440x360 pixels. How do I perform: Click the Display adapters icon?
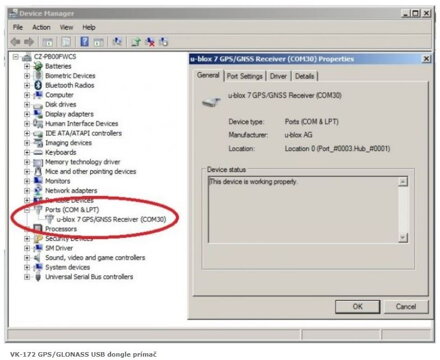tap(38, 114)
